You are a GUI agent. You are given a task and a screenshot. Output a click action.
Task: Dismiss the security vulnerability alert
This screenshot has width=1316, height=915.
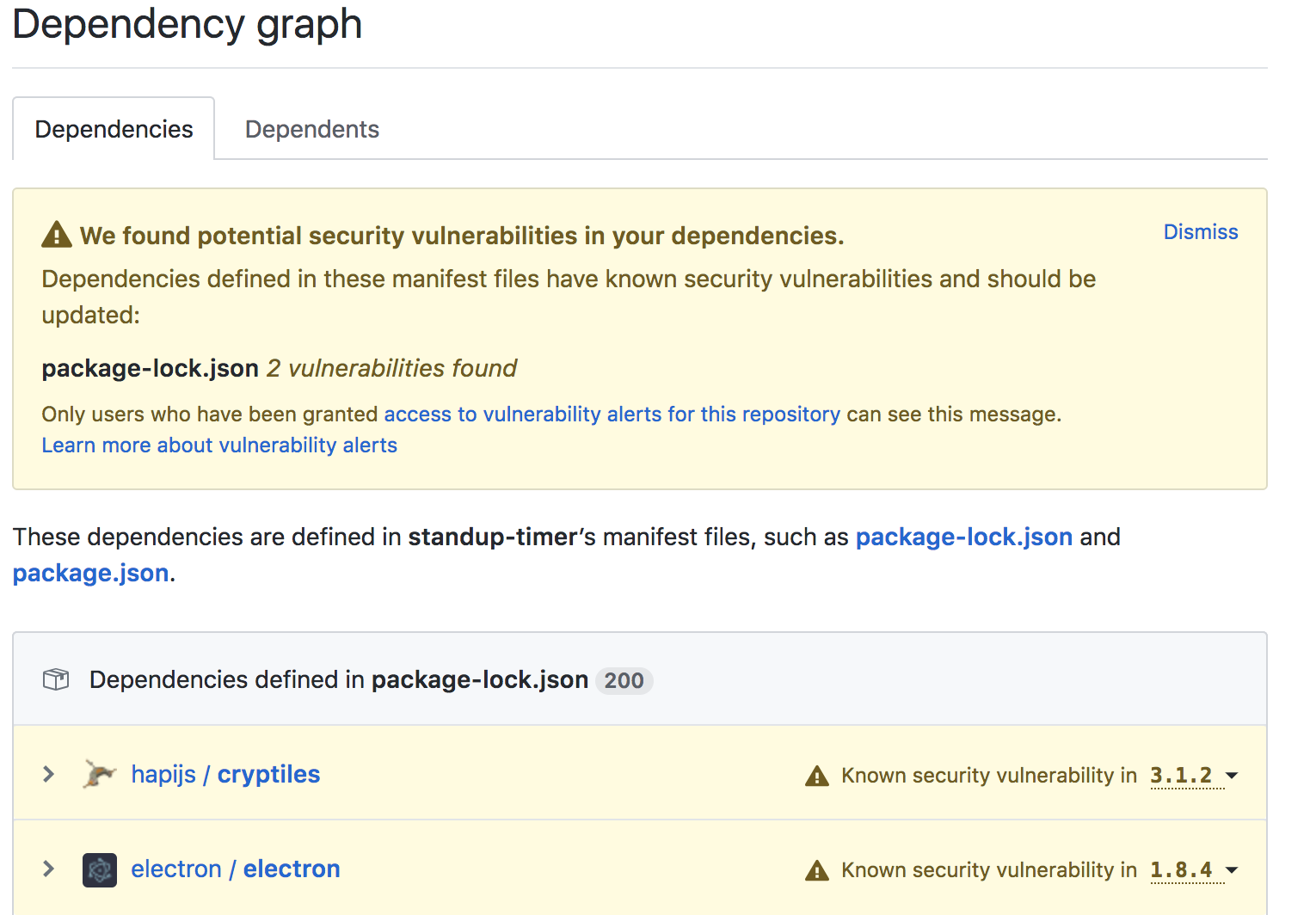(x=1200, y=232)
